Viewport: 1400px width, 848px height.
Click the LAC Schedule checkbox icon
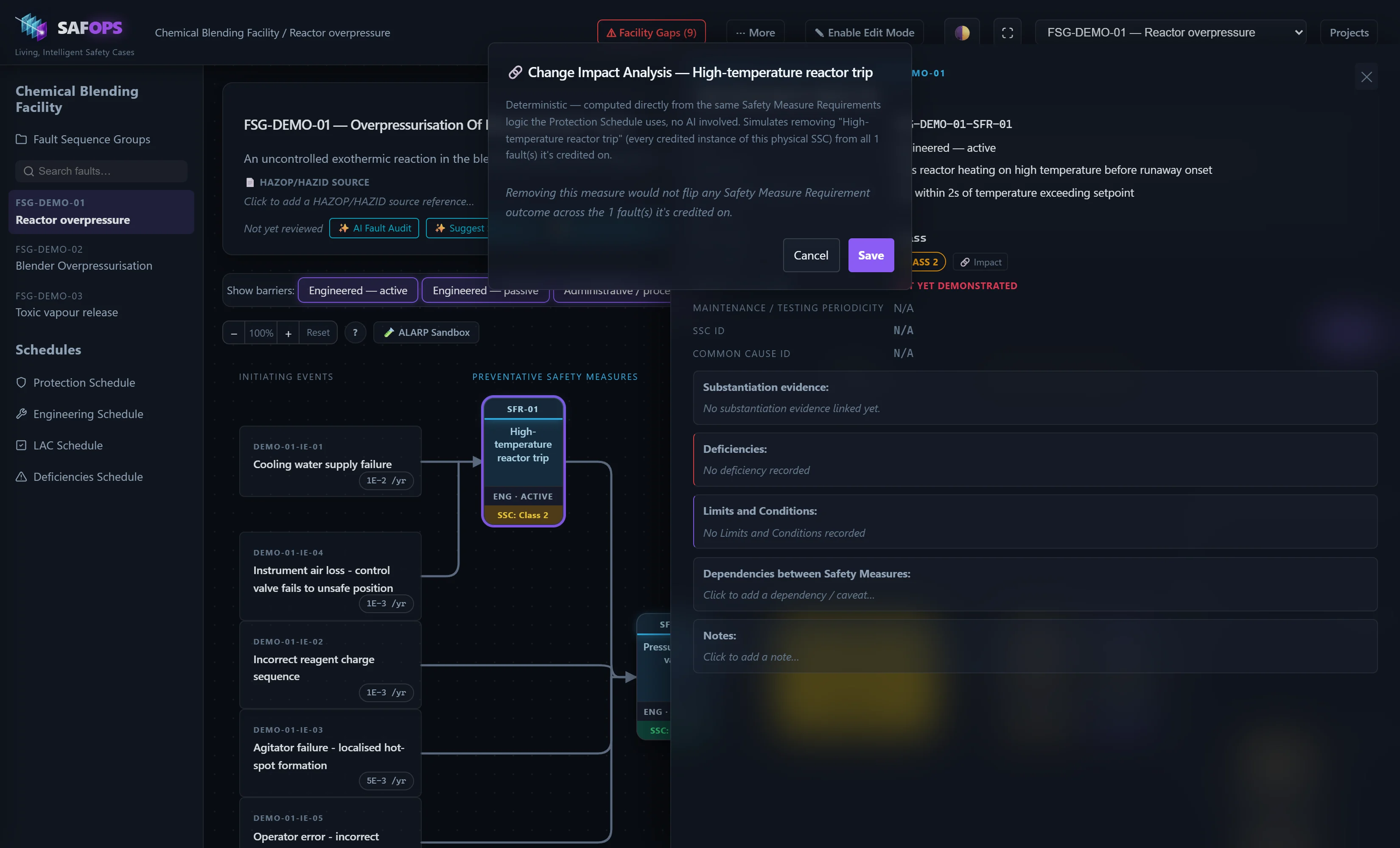[x=21, y=445]
